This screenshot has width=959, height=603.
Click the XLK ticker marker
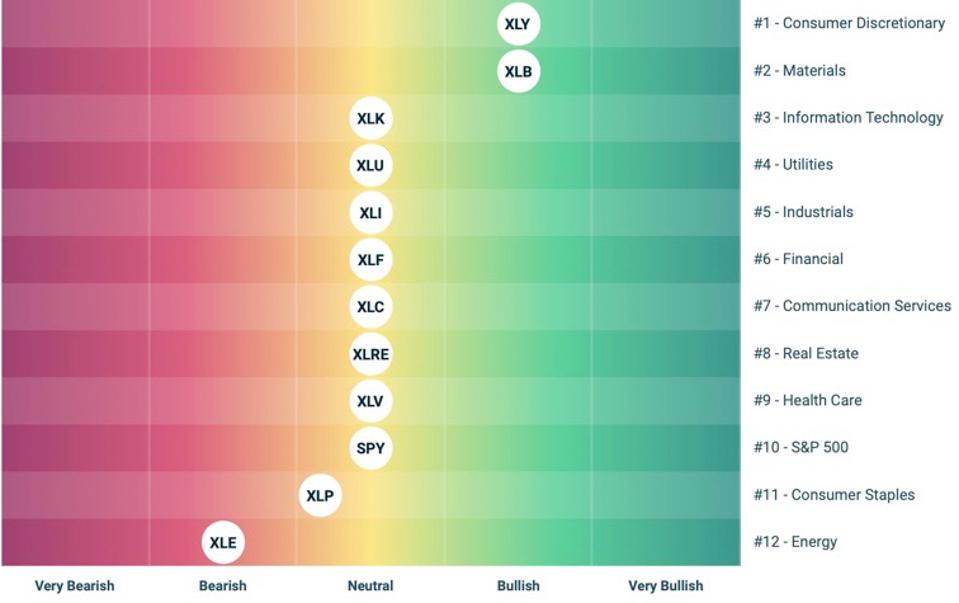coord(370,118)
